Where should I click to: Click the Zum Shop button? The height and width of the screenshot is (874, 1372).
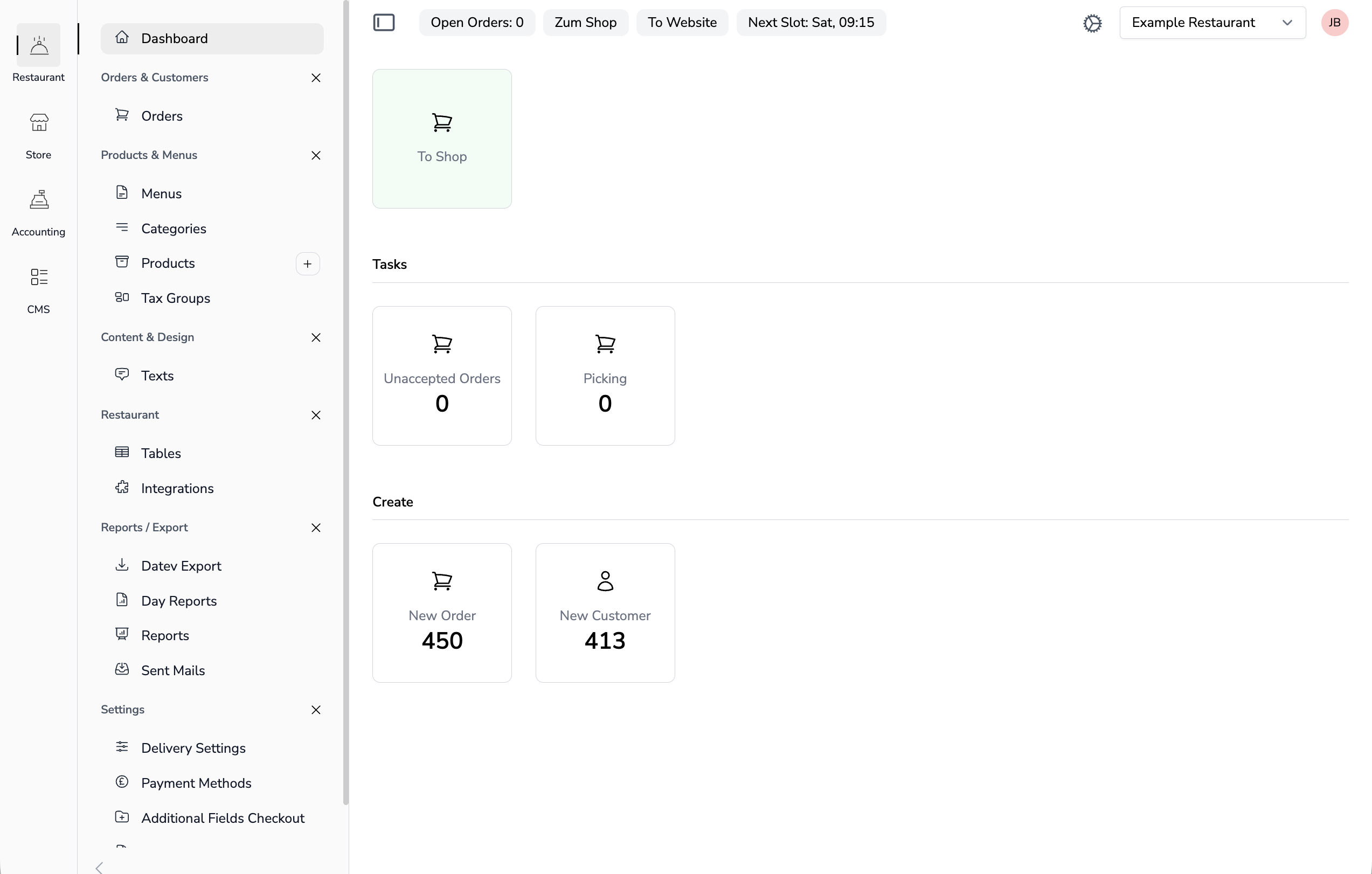[585, 23]
